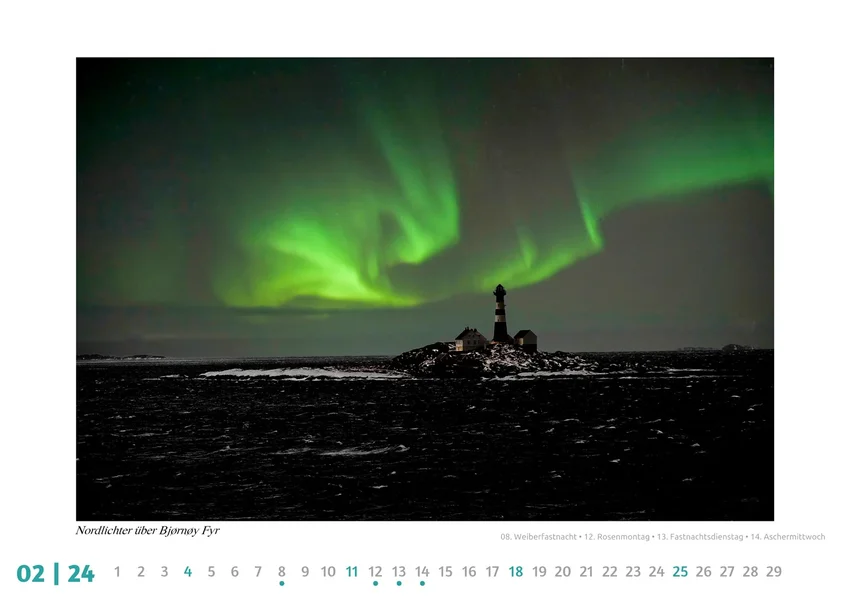Click day 29 in the date row

[x=774, y=572]
